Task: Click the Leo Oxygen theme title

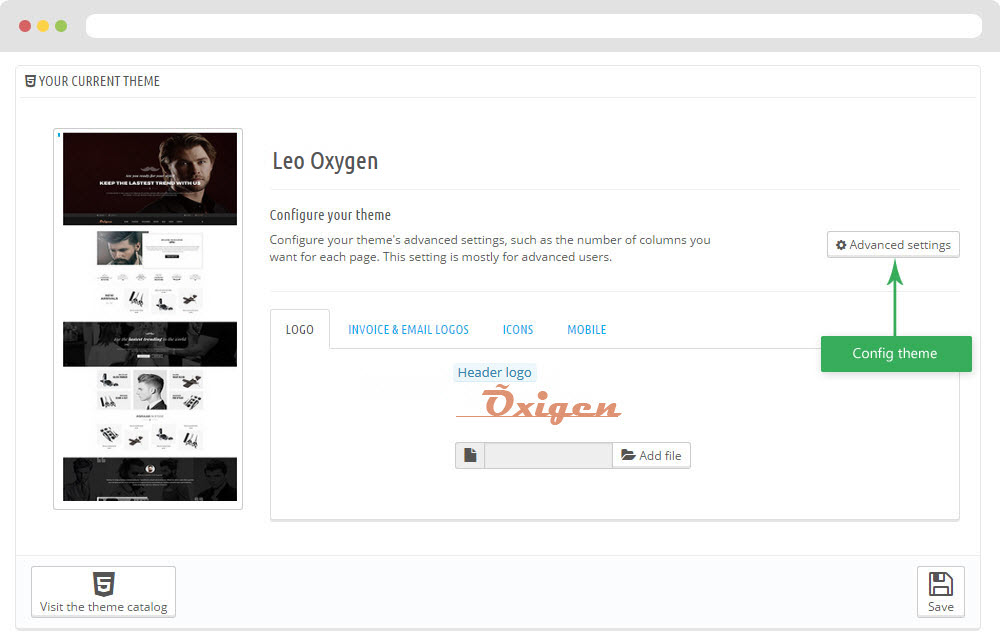Action: (x=325, y=161)
